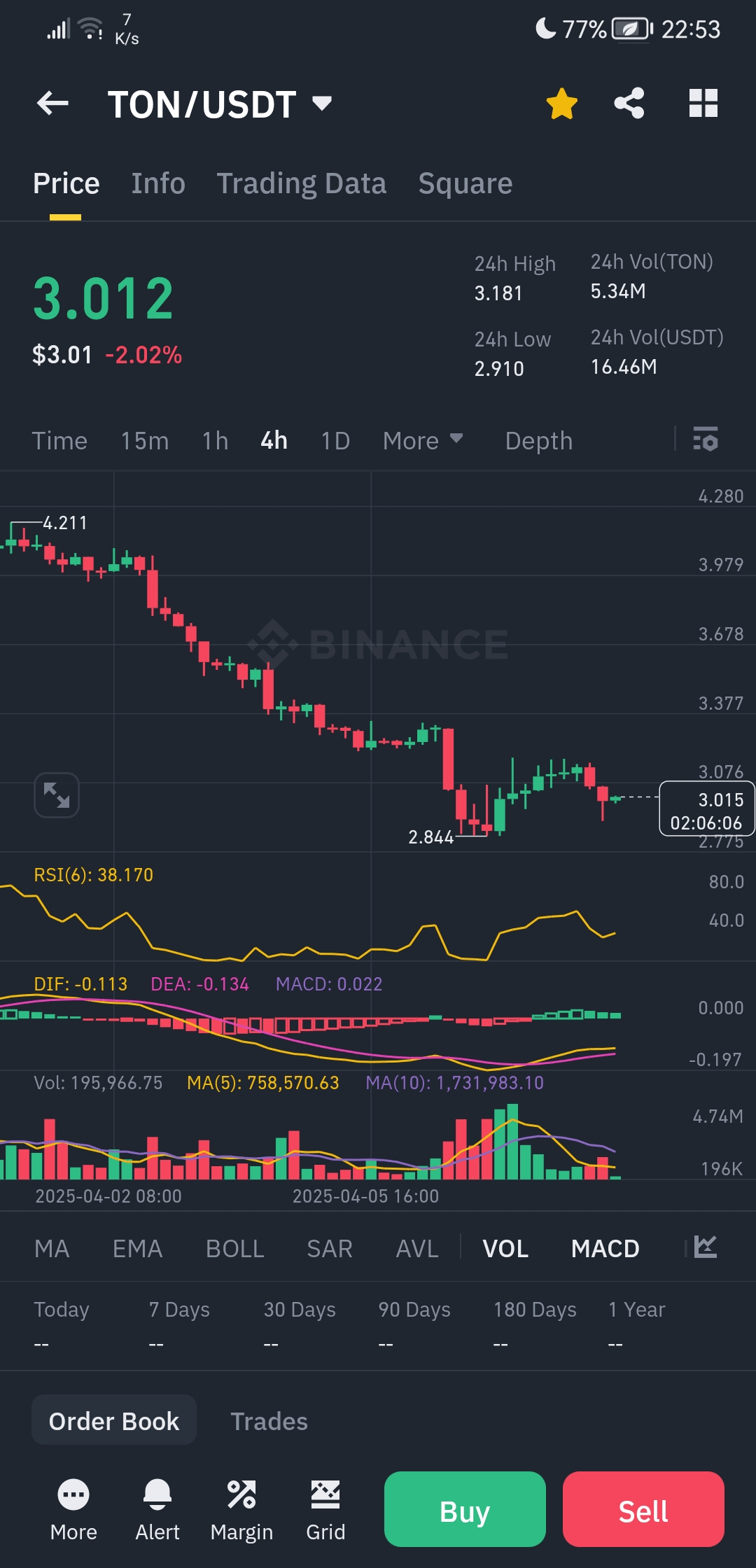Tap the MA(5): 758,570.63 label
Image resolution: width=756 pixels, height=1568 pixels.
262,1083
